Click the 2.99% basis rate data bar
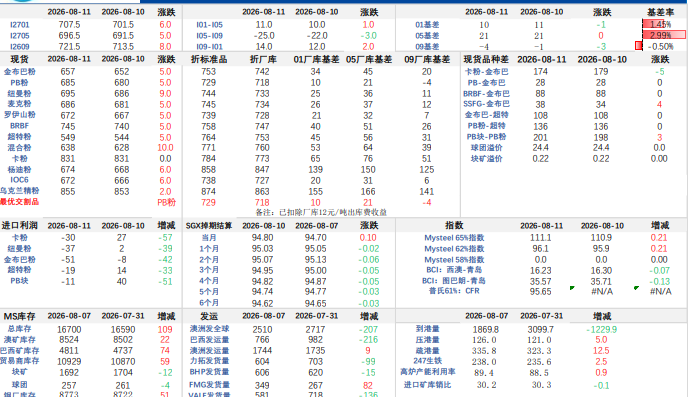 664,35
